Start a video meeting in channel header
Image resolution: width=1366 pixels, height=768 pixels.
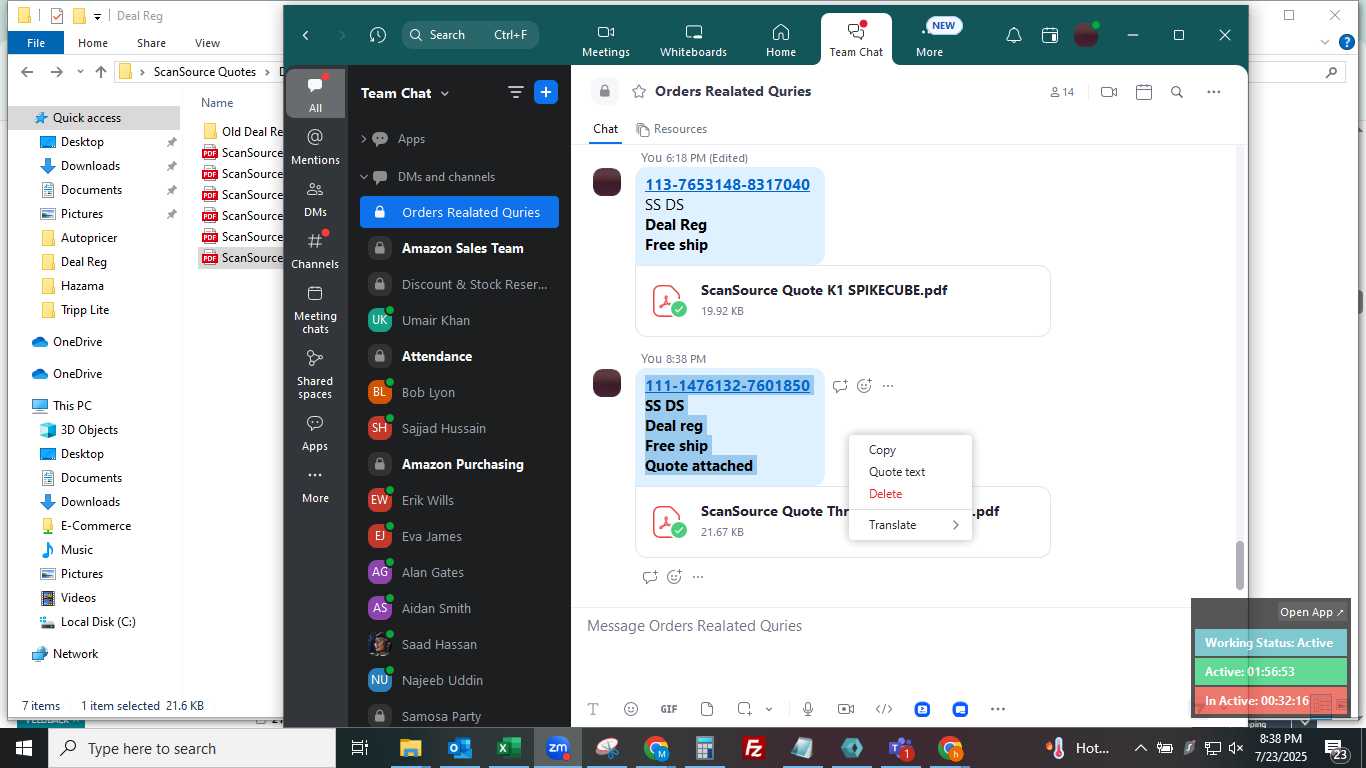click(x=1108, y=92)
